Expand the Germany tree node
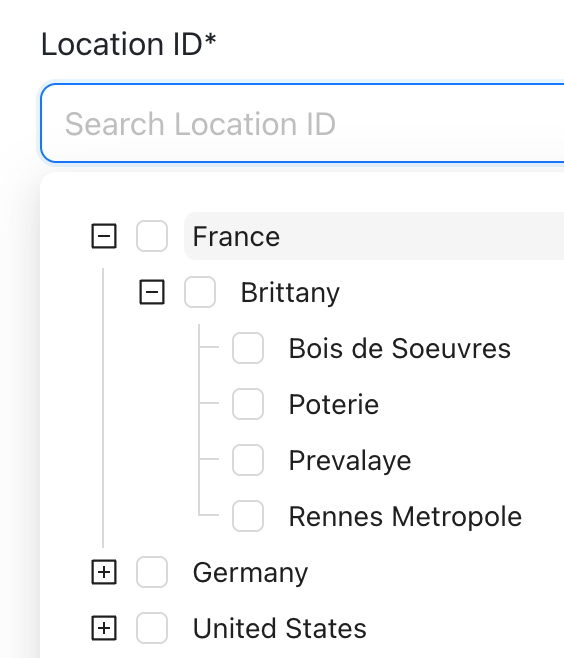Screen dimensions: 564x658 (104, 572)
